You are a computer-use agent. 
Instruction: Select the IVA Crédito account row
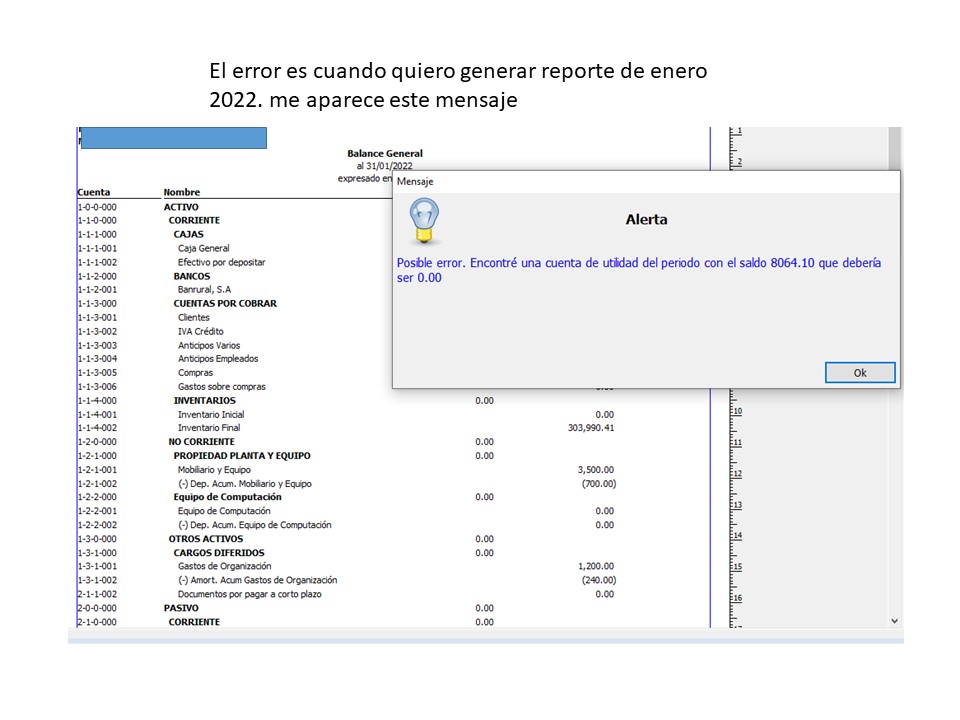(200, 331)
